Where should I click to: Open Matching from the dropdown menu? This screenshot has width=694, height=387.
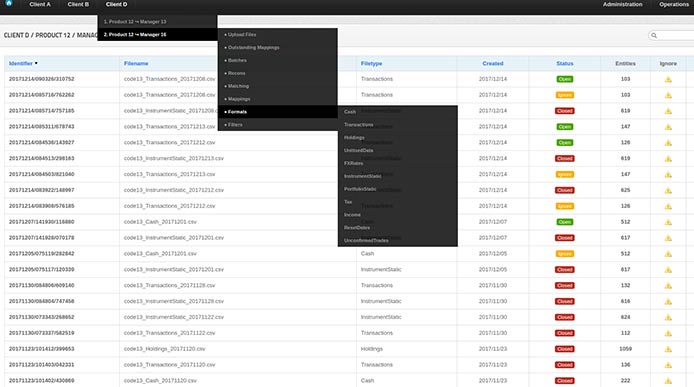[x=278, y=86]
